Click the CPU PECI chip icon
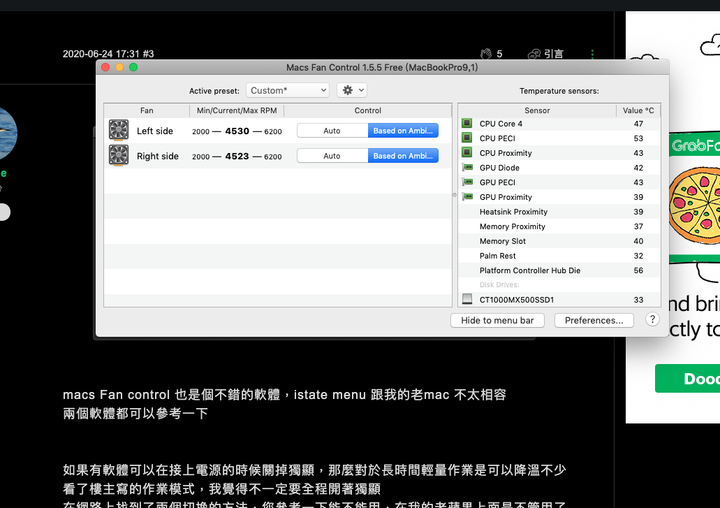This screenshot has height=508, width=720. [467, 138]
